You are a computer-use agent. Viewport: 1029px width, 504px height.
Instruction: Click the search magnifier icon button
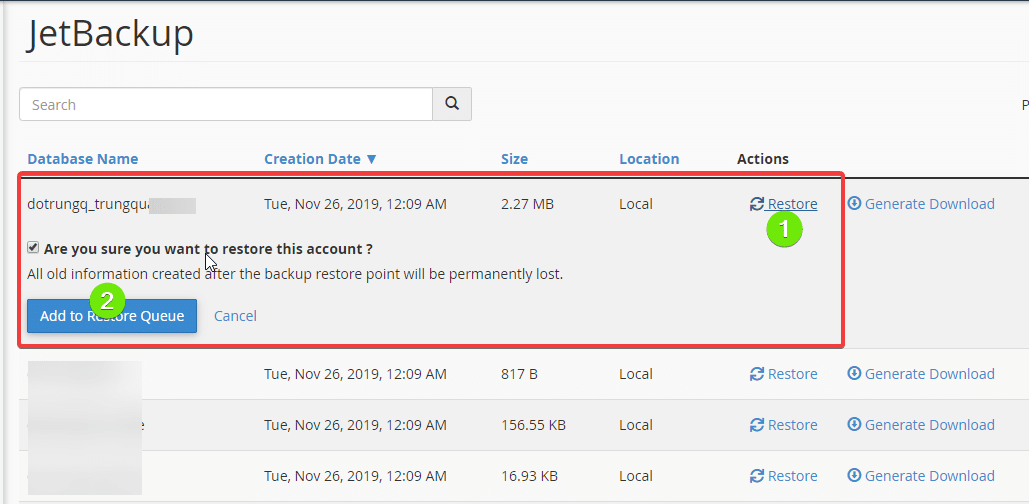tap(451, 104)
